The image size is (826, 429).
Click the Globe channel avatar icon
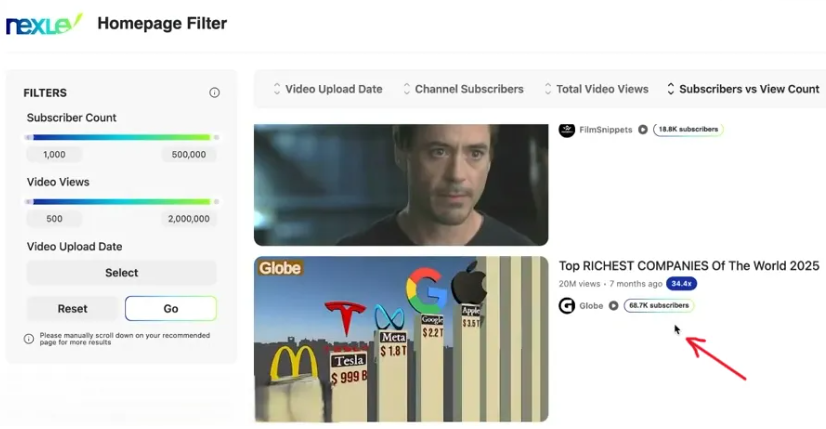(567, 306)
